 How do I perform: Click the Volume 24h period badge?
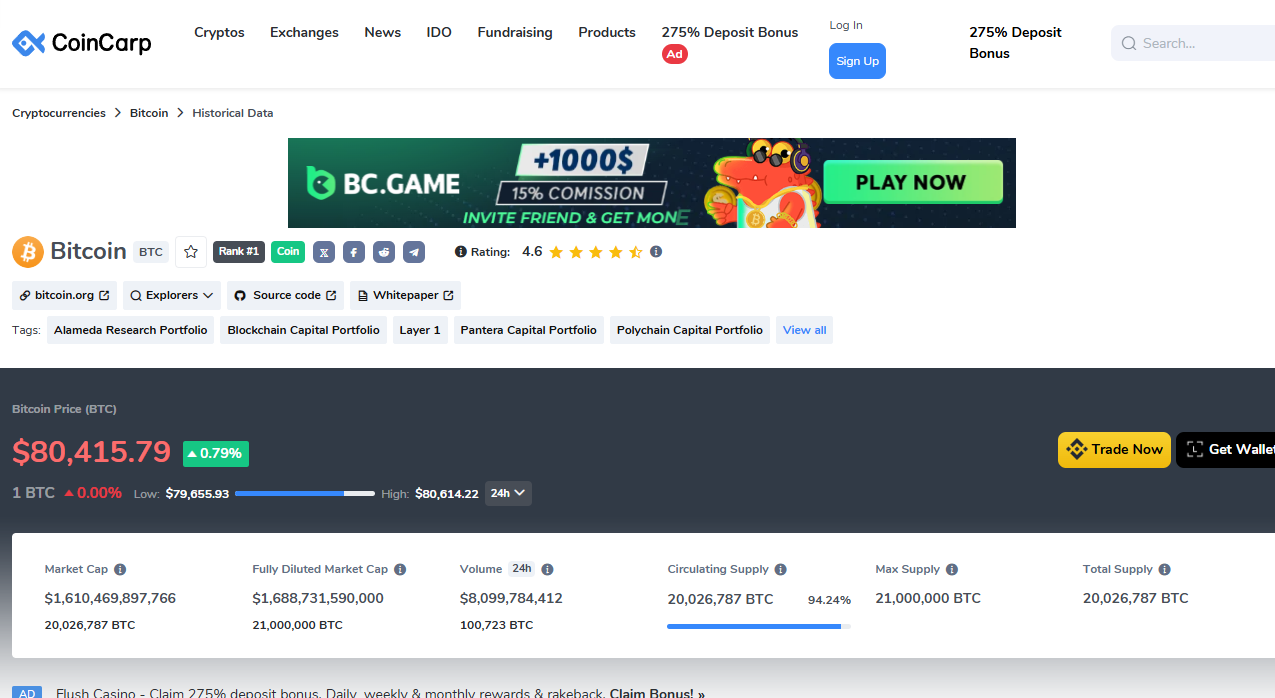point(522,569)
